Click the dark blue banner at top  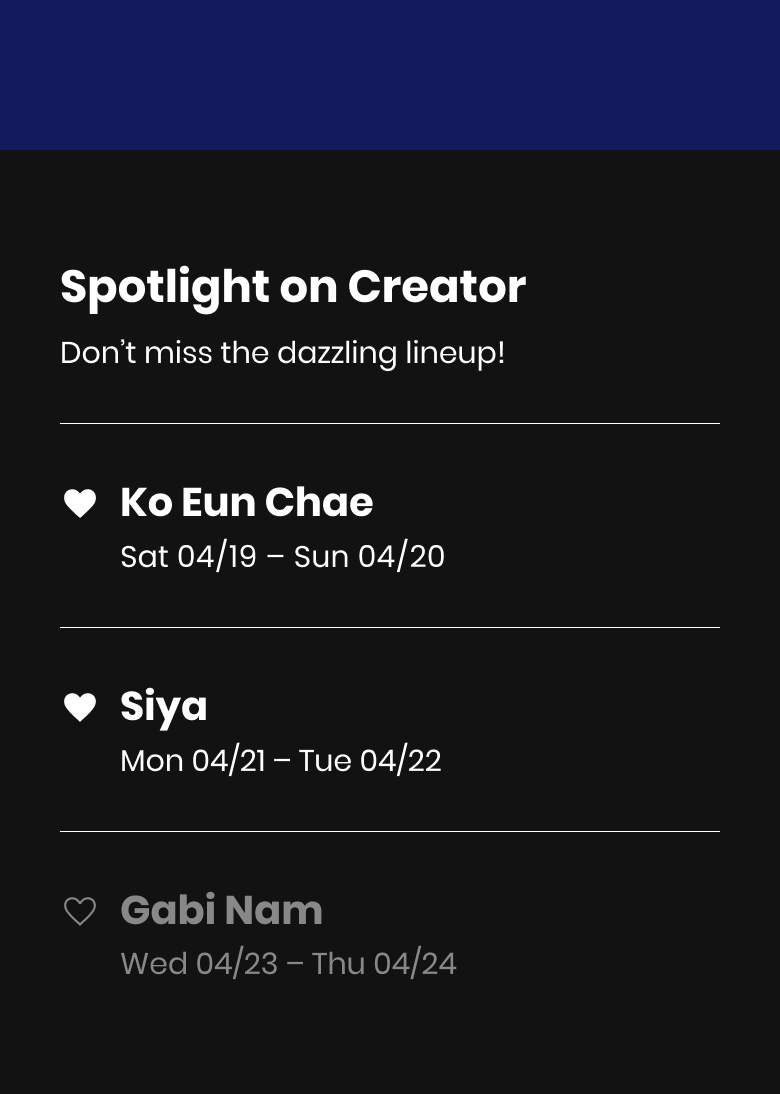[390, 75]
